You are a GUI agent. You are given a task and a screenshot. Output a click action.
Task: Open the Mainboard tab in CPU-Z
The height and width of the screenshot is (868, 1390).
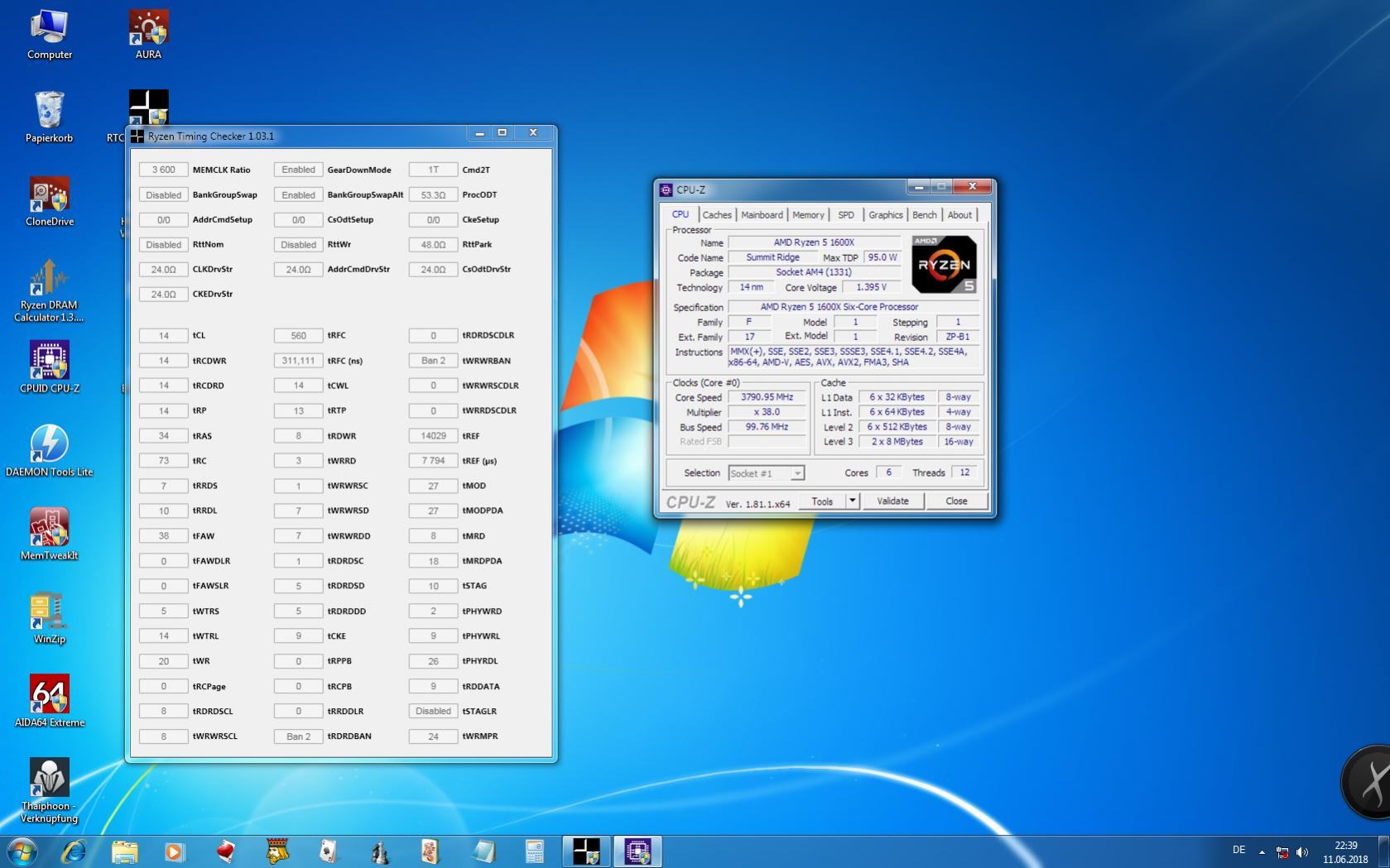[x=761, y=215]
